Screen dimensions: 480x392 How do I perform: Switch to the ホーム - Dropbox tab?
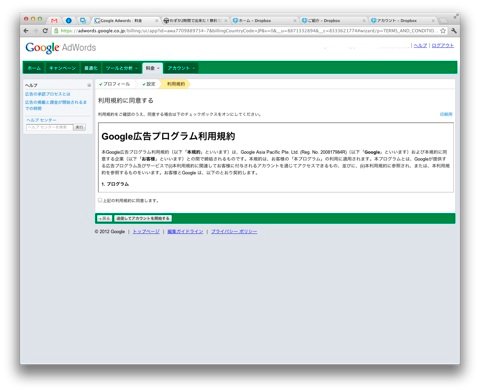263,21
